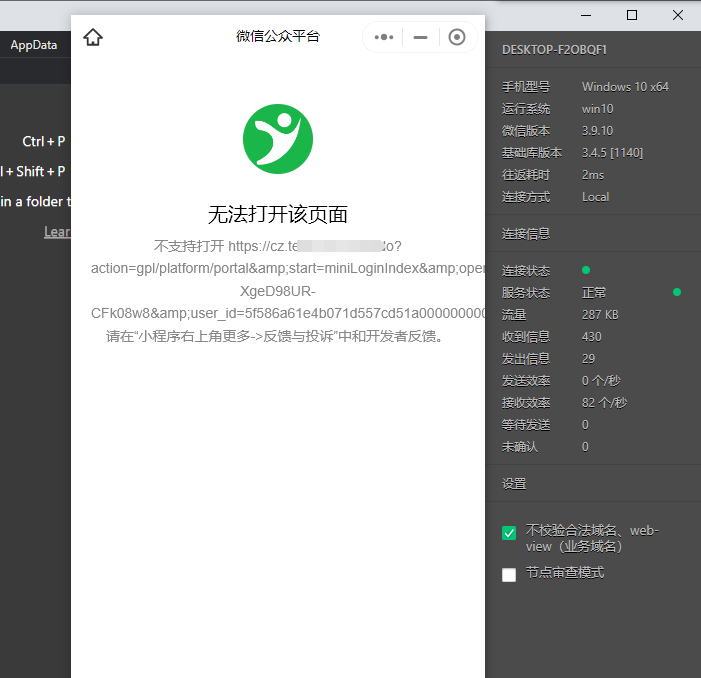Select the WeChat version 3.9.10
This screenshot has height=678, width=701.
(x=597, y=131)
